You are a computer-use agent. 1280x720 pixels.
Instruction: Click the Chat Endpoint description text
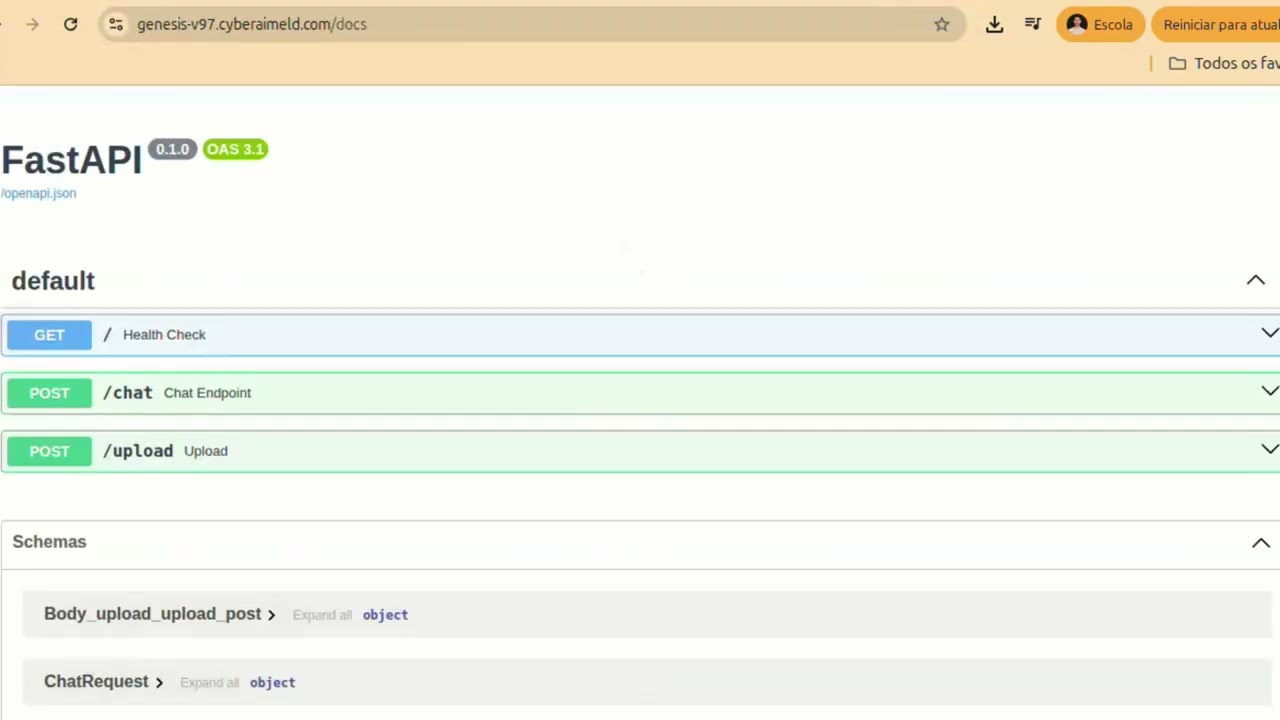pos(207,393)
